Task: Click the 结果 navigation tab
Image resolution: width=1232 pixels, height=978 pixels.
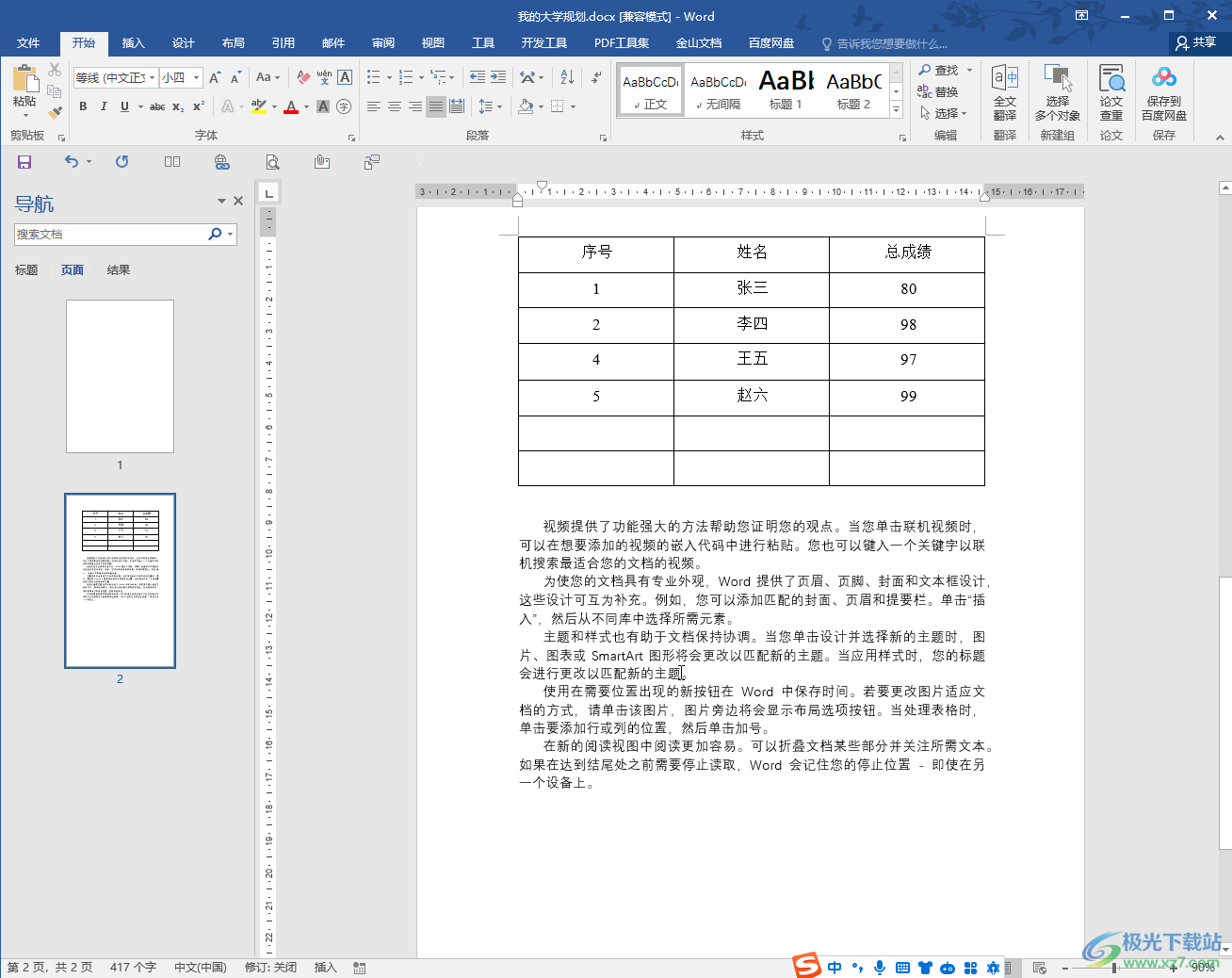Action: (119, 270)
